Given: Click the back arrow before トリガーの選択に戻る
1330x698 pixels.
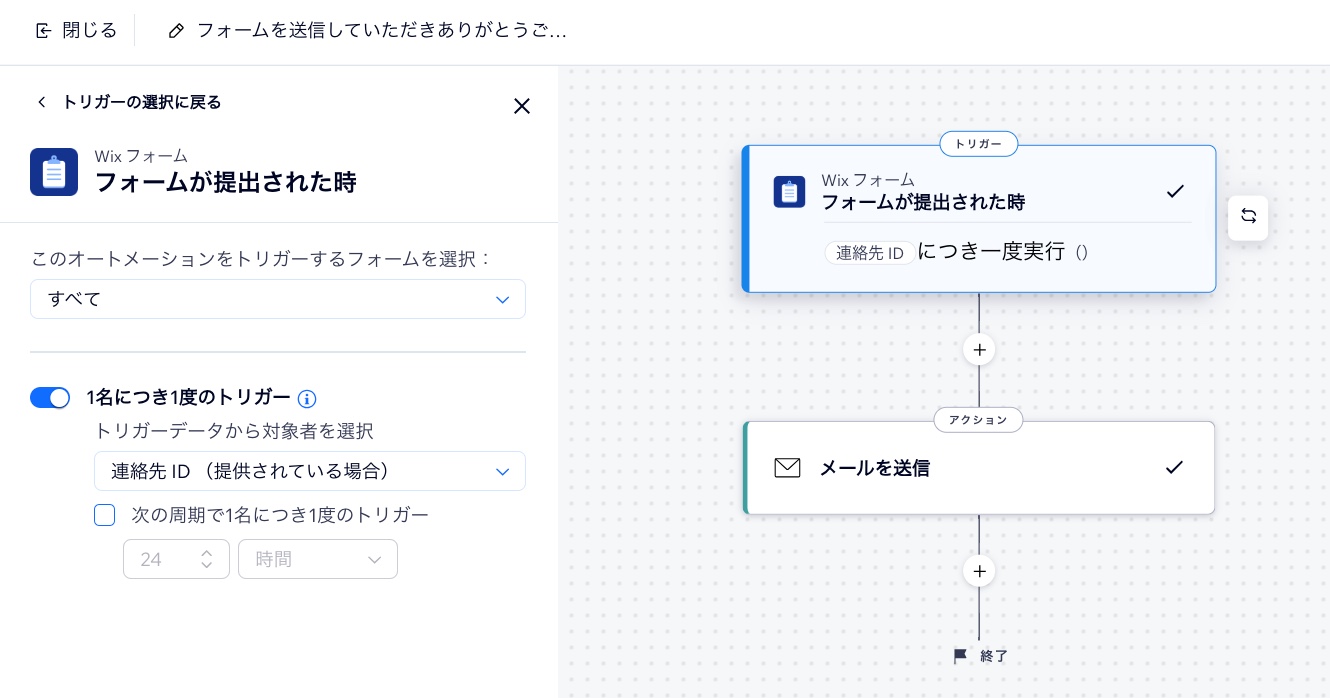Looking at the screenshot, I should 42,102.
